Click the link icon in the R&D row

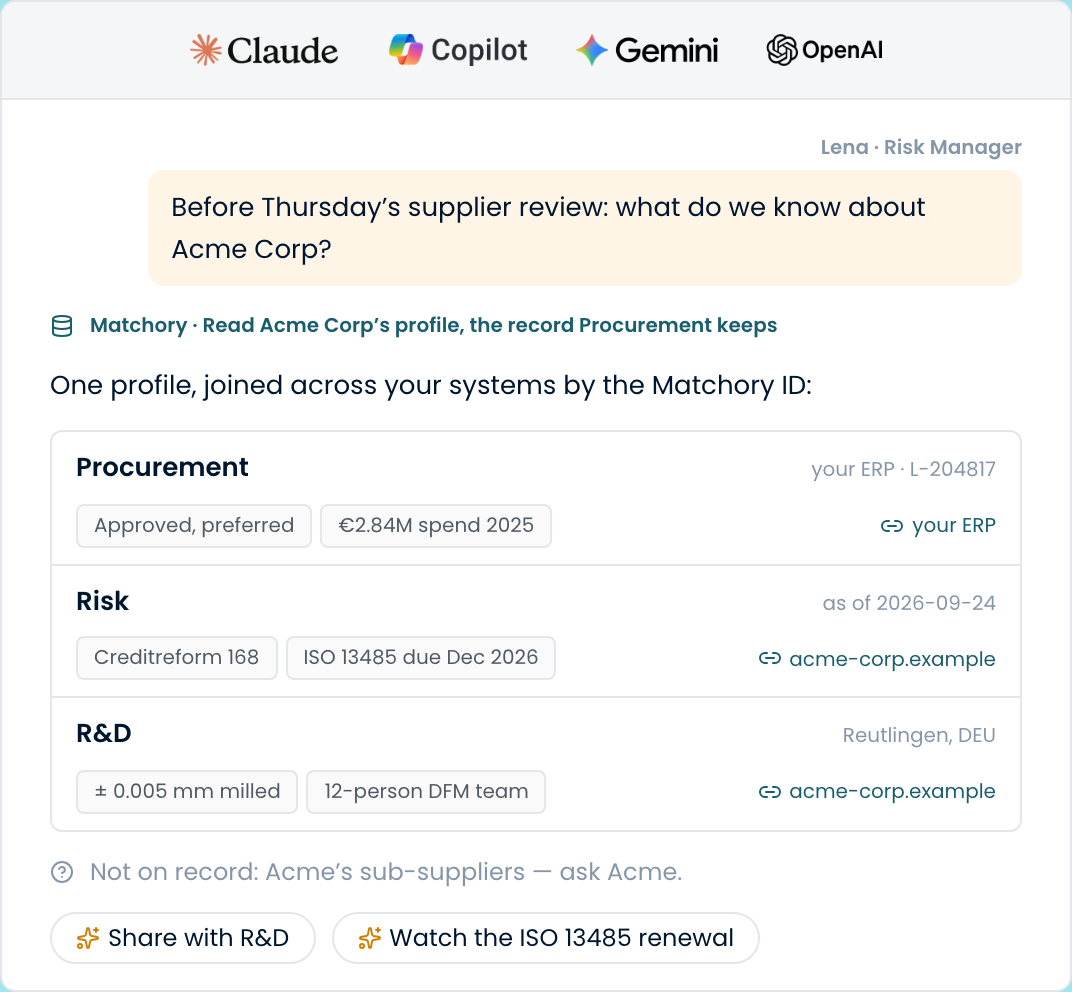click(770, 791)
